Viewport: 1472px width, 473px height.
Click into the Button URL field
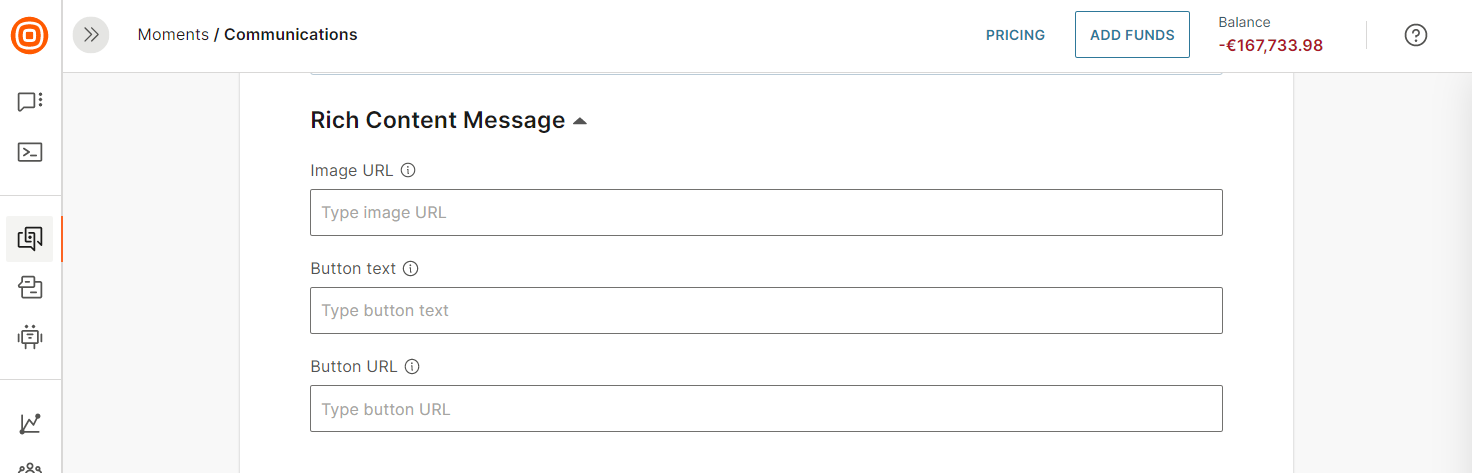coord(766,409)
